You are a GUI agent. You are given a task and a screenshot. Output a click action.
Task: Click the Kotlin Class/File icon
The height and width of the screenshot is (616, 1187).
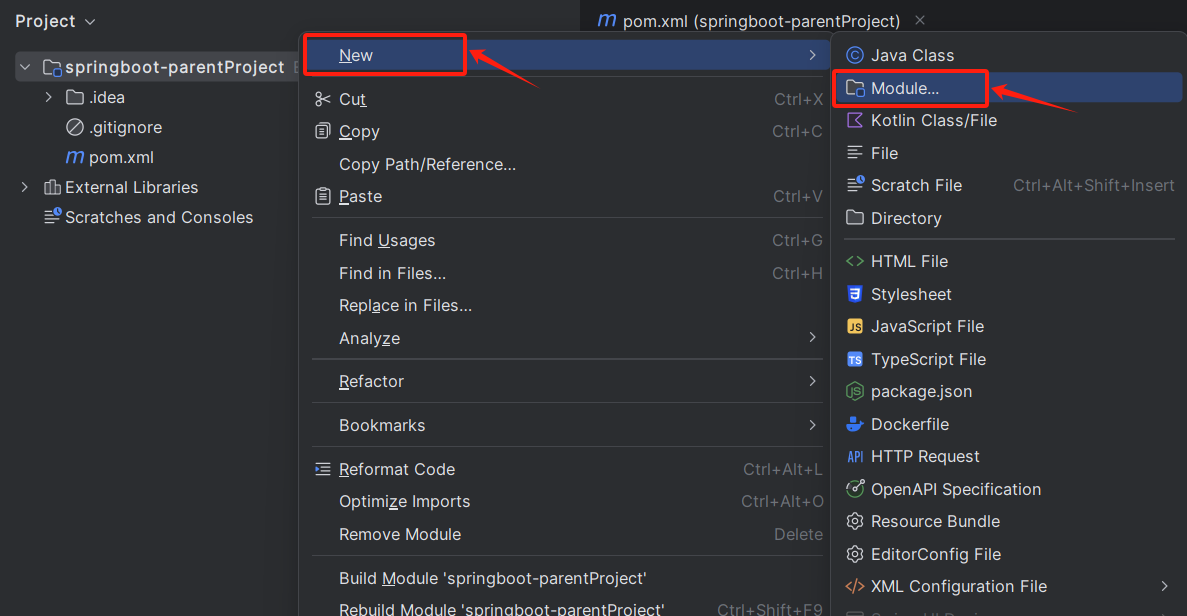(x=855, y=120)
